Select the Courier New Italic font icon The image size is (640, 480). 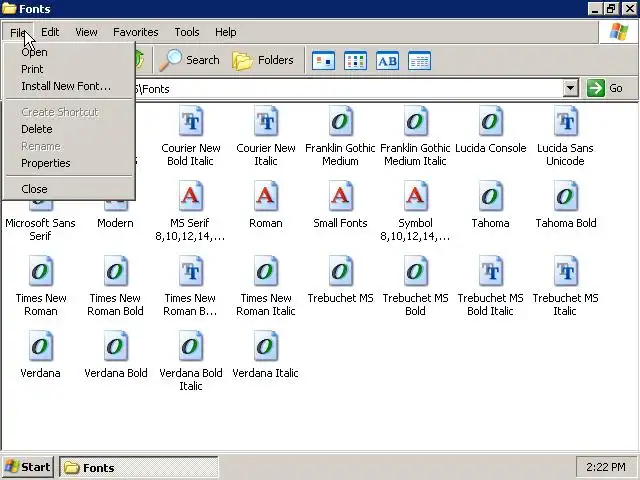click(266, 121)
